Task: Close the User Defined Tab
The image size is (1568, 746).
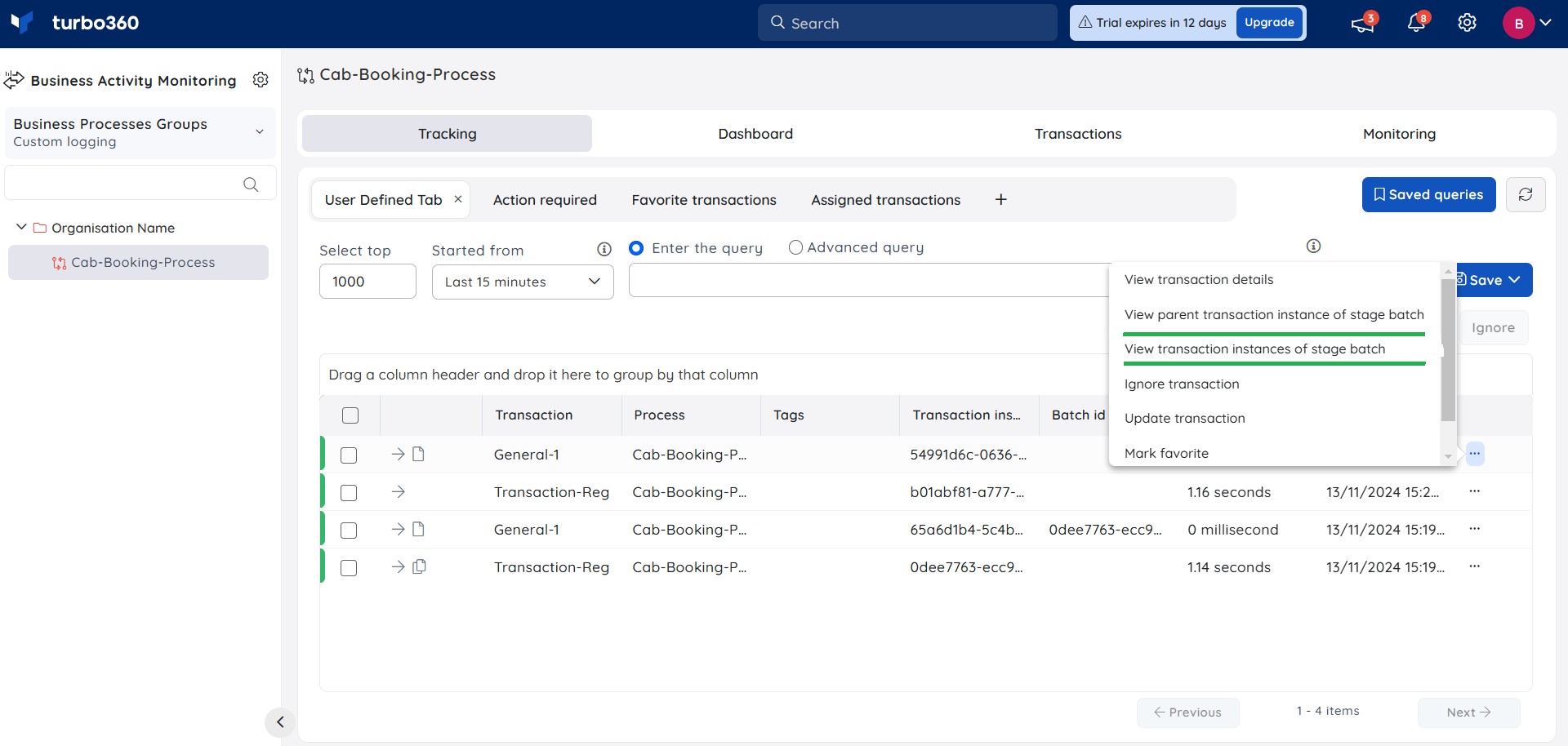Action: [458, 199]
